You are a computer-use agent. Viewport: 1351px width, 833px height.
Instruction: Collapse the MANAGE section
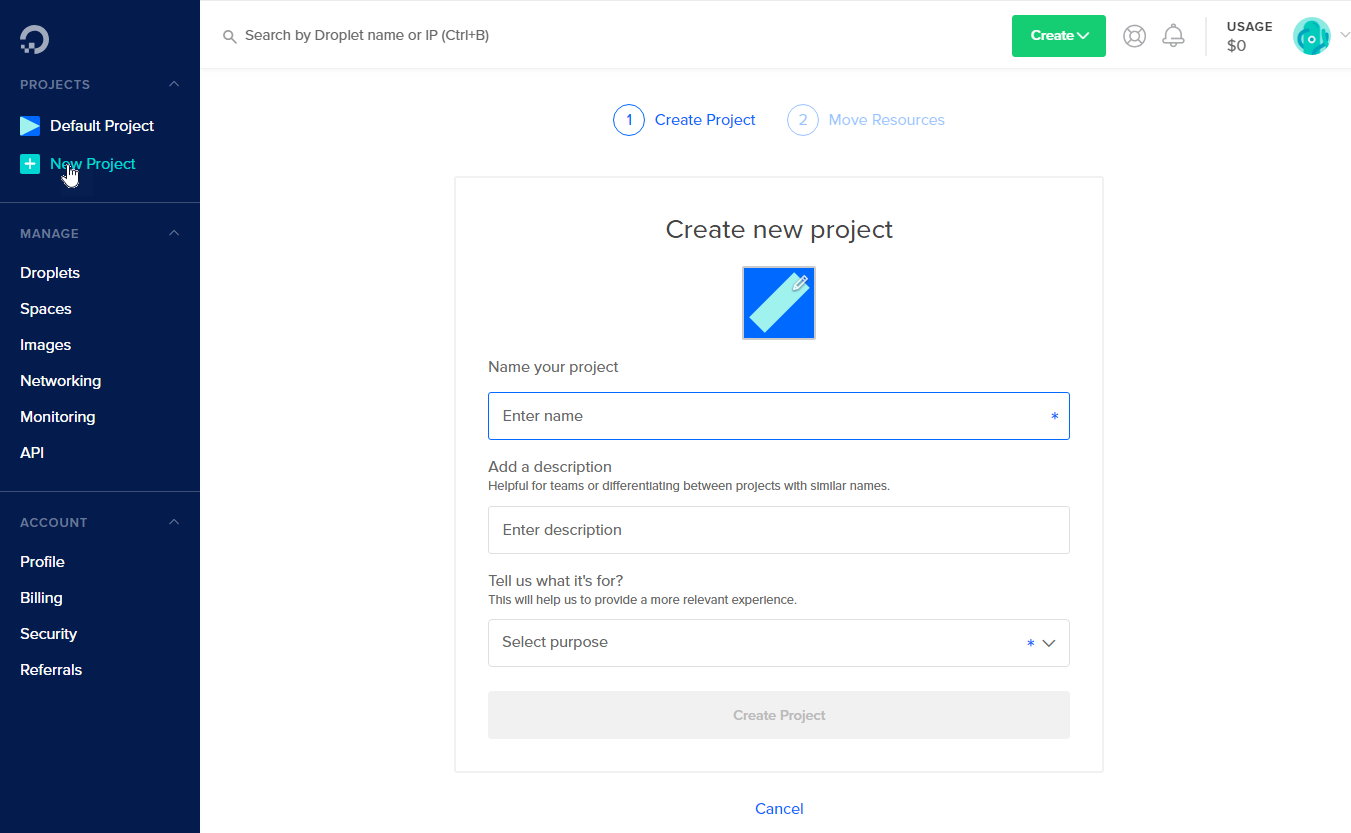pyautogui.click(x=173, y=232)
